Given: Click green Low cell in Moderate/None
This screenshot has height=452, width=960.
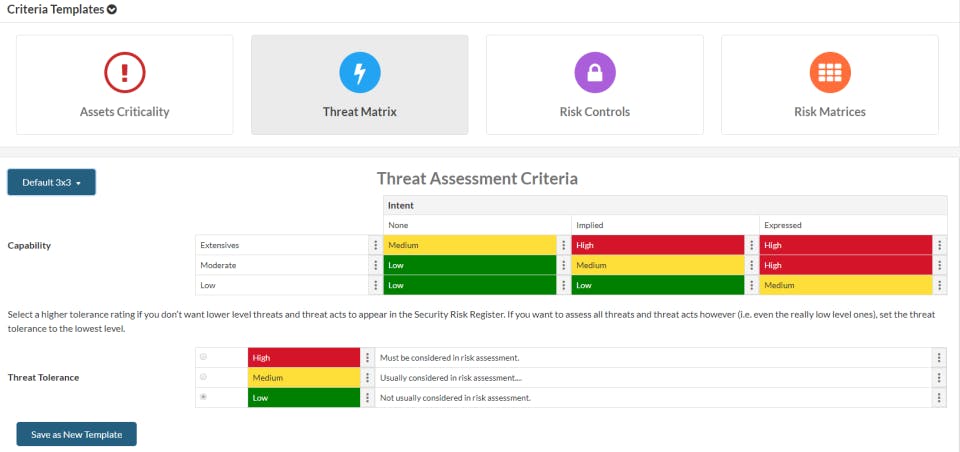Looking at the screenshot, I should tap(470, 265).
